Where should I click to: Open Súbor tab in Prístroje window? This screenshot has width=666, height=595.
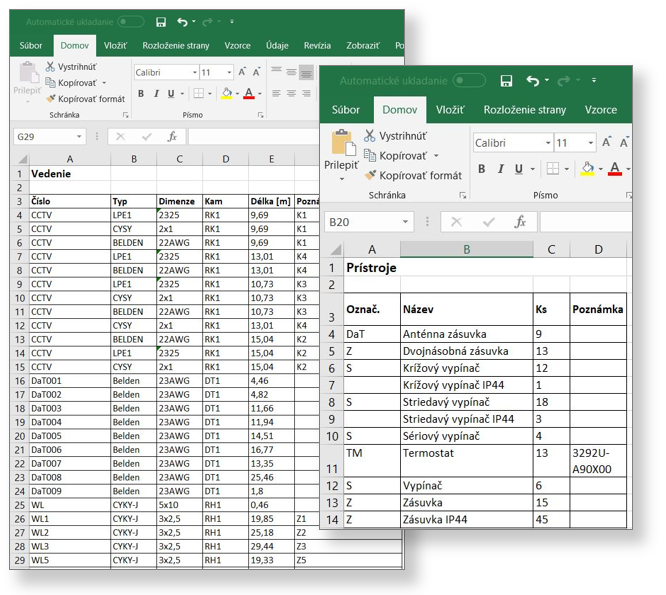pos(345,110)
